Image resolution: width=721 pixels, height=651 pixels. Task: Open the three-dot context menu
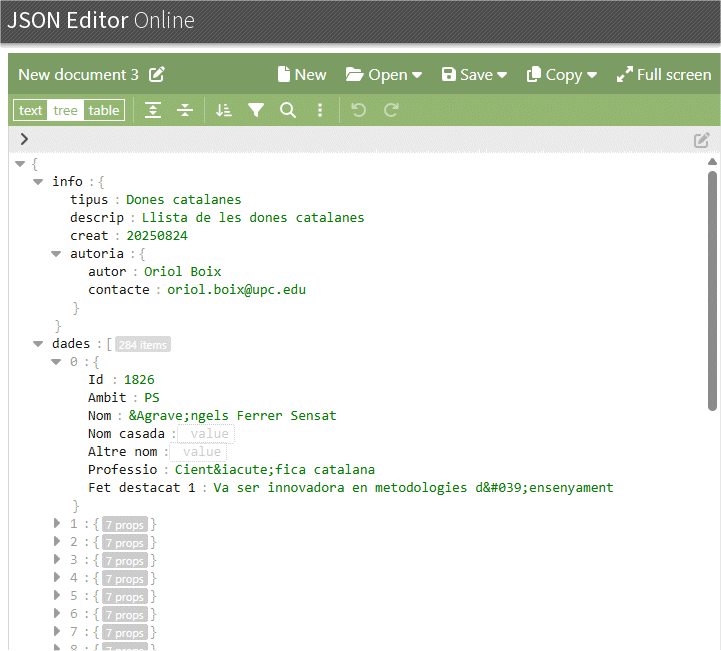[x=320, y=110]
